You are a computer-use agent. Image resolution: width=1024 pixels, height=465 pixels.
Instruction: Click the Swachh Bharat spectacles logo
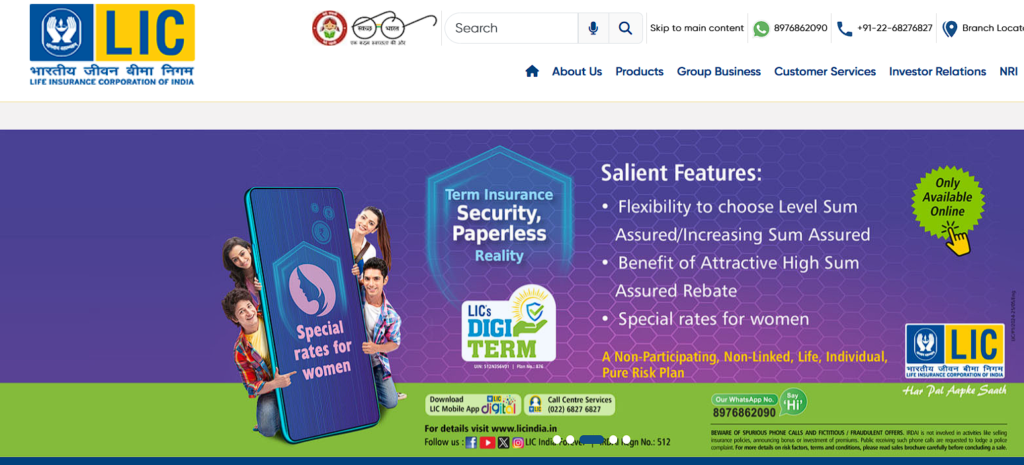[x=394, y=28]
